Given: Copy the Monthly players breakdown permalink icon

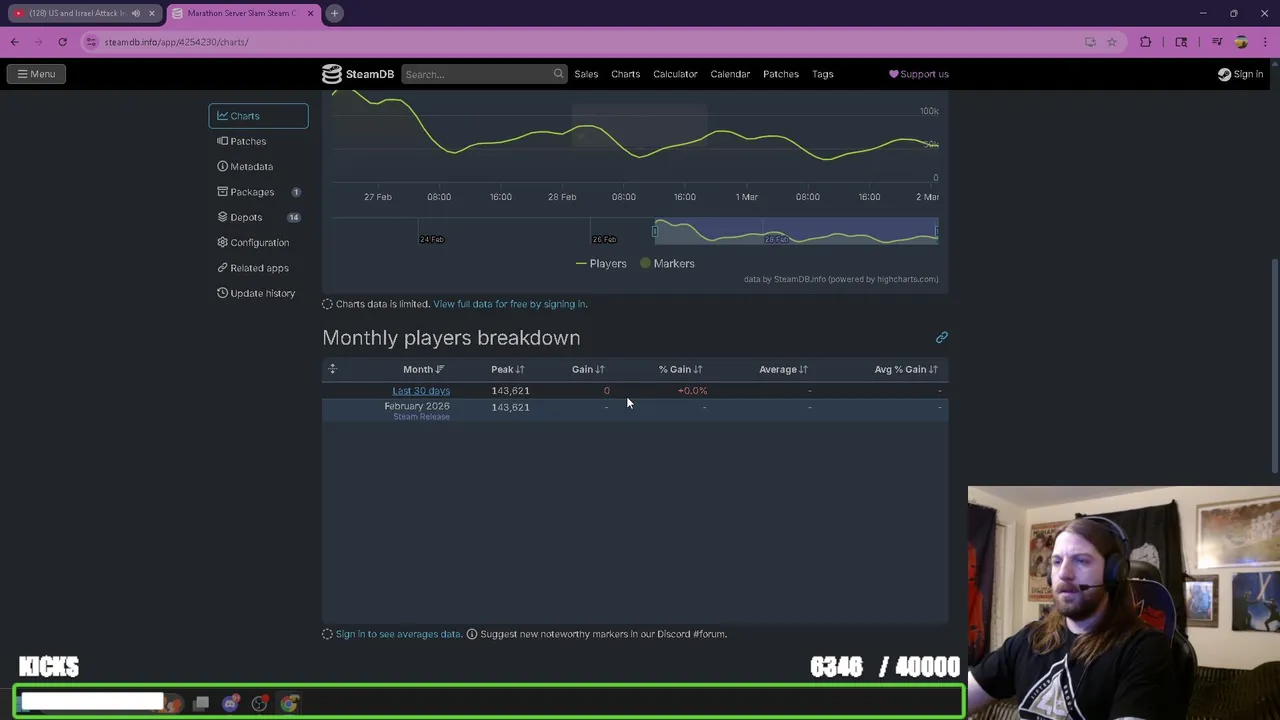Looking at the screenshot, I should tap(941, 338).
